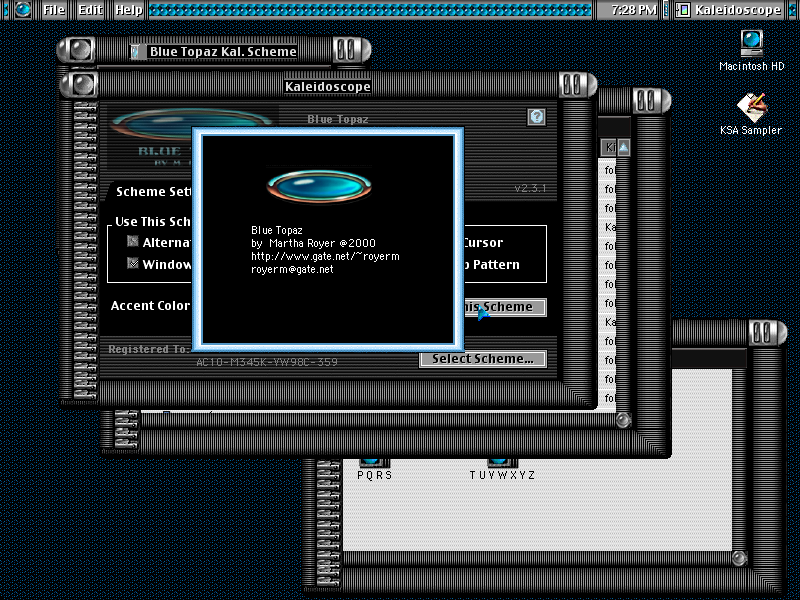Close the Blue Topaz Kal. Scheme window
Viewport: 800px width, 600px height.
[x=80, y=50]
